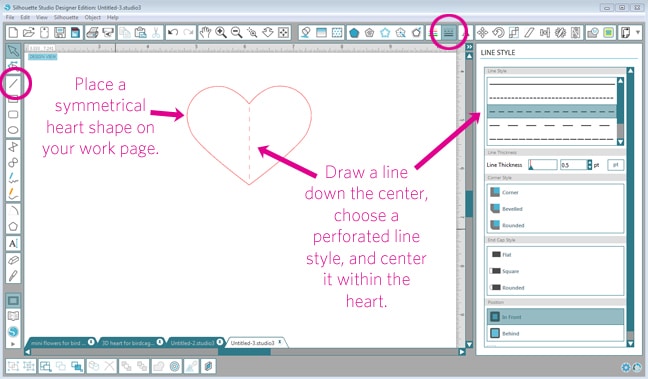This screenshot has height=379, width=648.
Task: Open the File menu
Action: coord(10,17)
